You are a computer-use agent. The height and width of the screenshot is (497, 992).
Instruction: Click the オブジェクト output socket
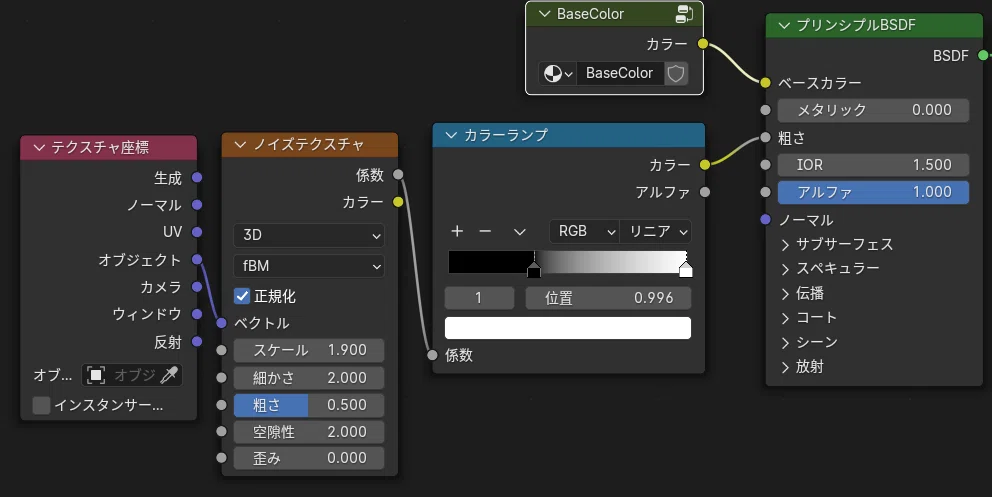[197, 259]
